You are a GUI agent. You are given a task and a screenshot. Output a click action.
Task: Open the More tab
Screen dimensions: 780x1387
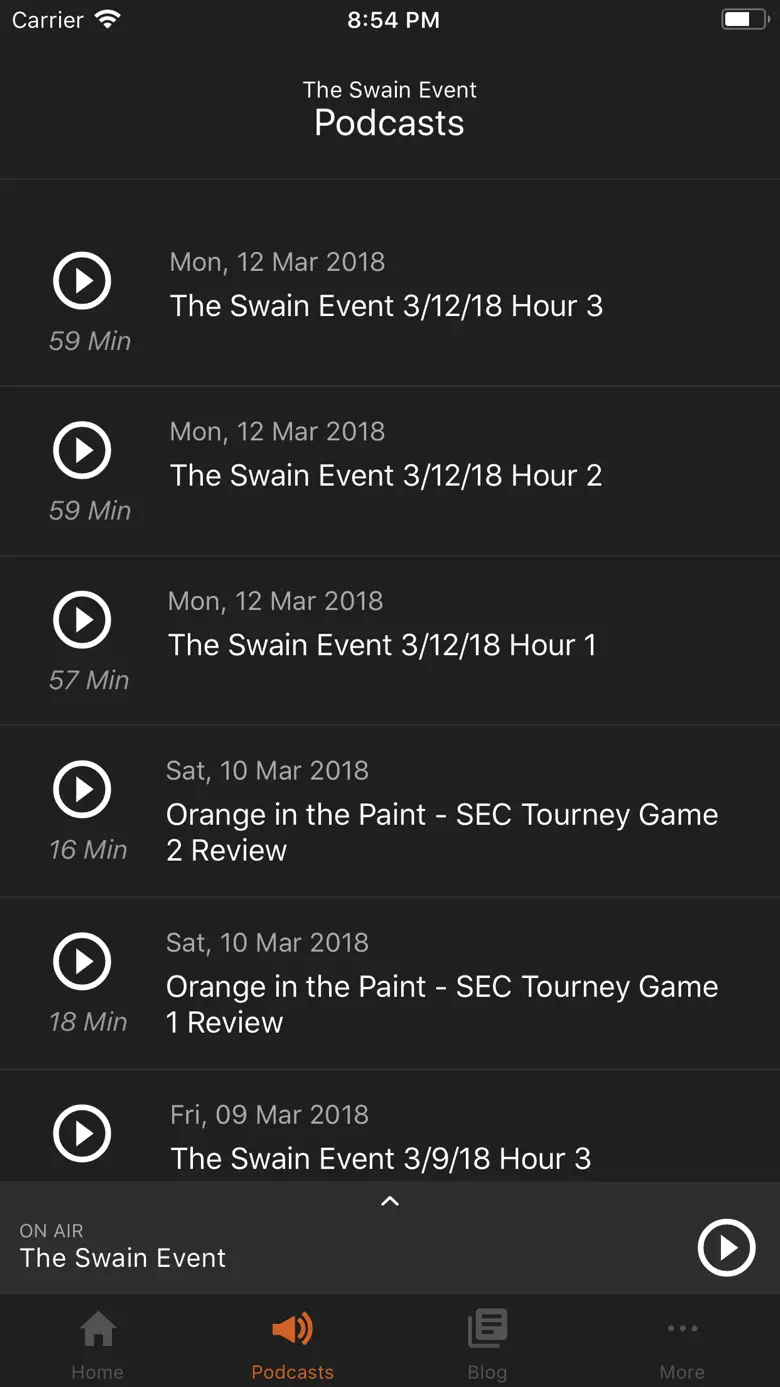click(x=682, y=1343)
